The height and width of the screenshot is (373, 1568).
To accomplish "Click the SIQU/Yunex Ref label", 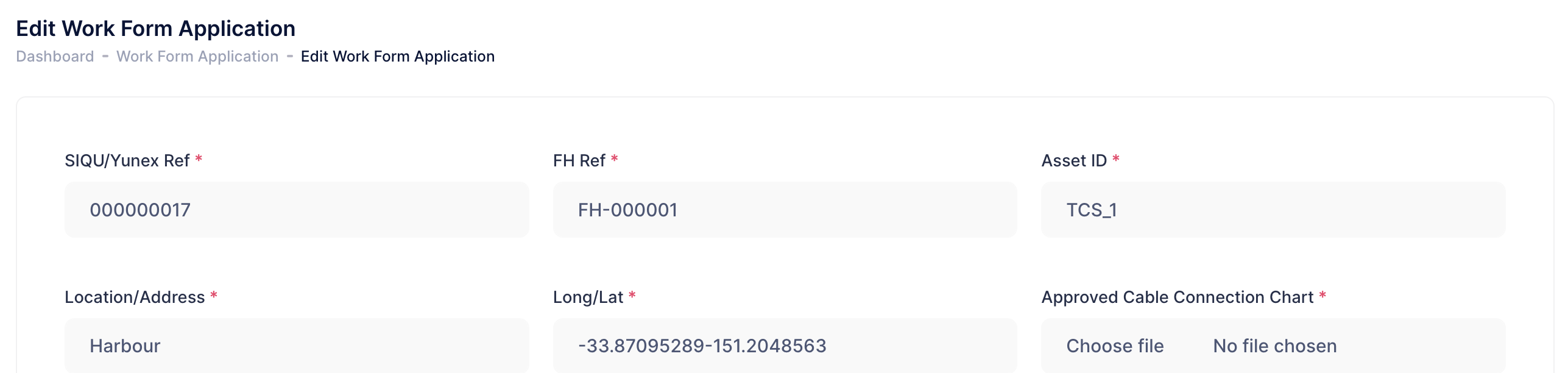I will tap(127, 161).
